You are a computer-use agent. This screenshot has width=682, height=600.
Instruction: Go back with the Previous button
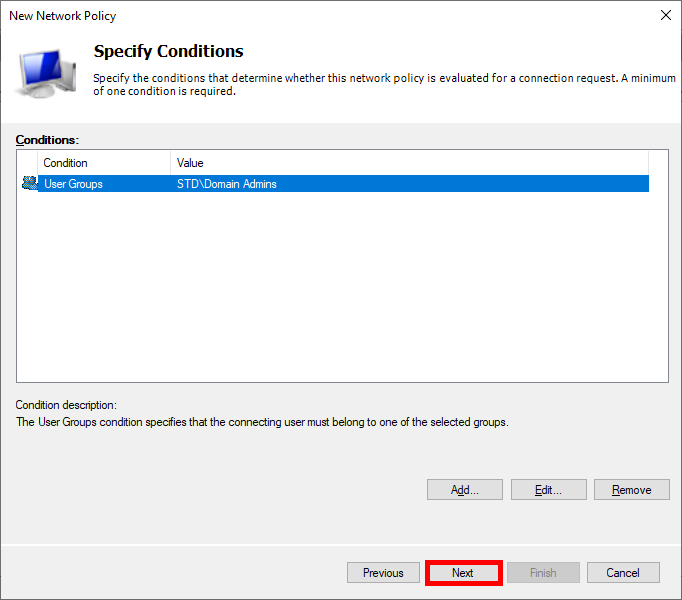383,573
